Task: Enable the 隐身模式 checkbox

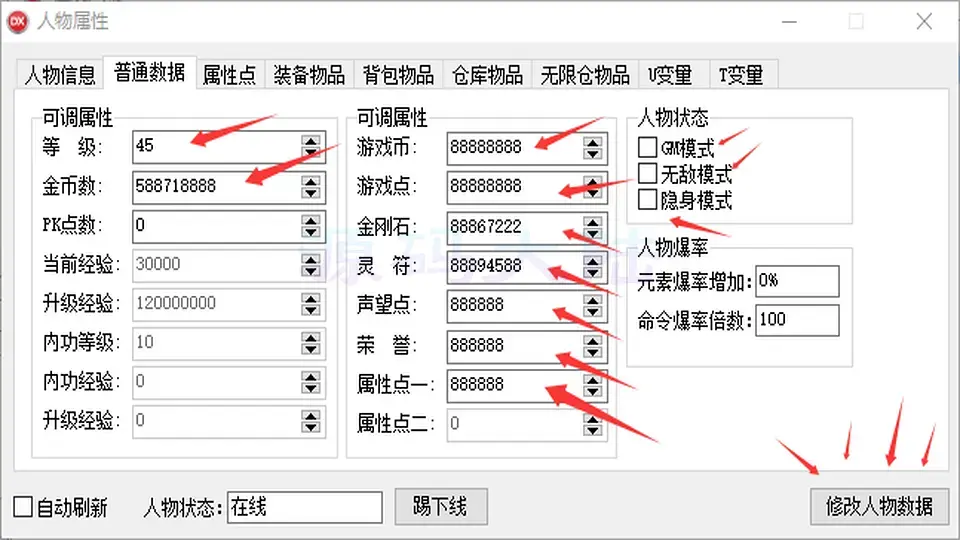Action: (x=647, y=200)
